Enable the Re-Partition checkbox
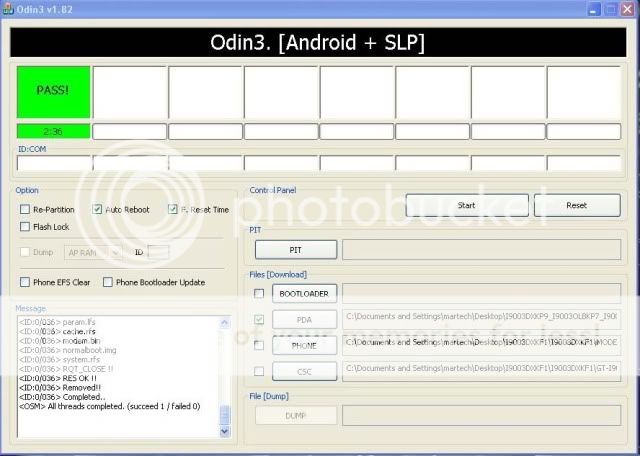The height and width of the screenshot is (456, 640). pos(25,209)
